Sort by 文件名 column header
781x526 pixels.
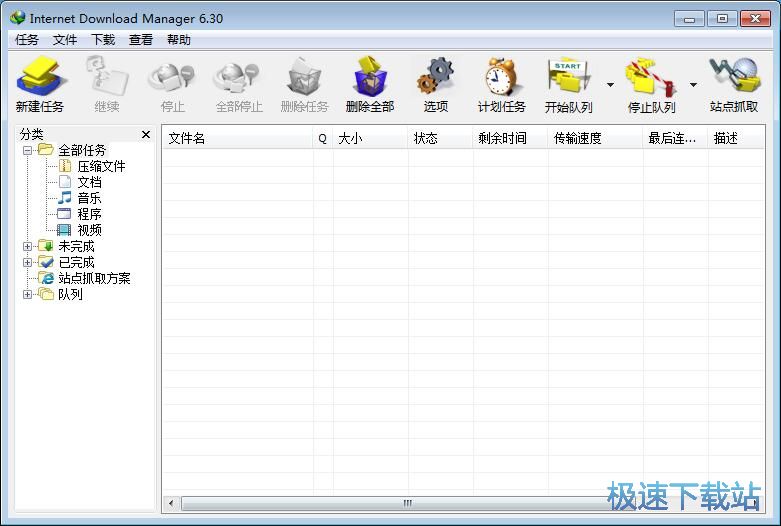pos(238,138)
